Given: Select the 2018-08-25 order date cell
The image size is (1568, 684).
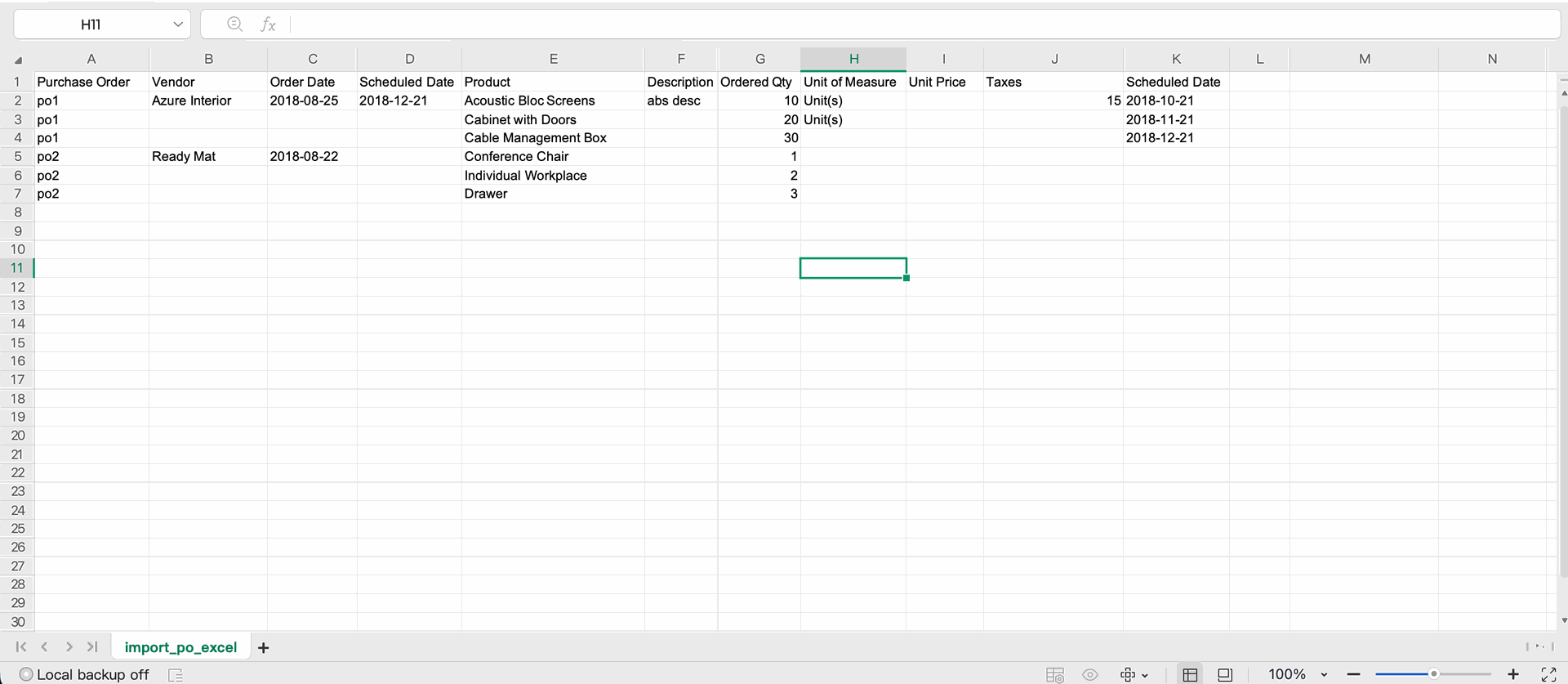Looking at the screenshot, I should coord(312,101).
